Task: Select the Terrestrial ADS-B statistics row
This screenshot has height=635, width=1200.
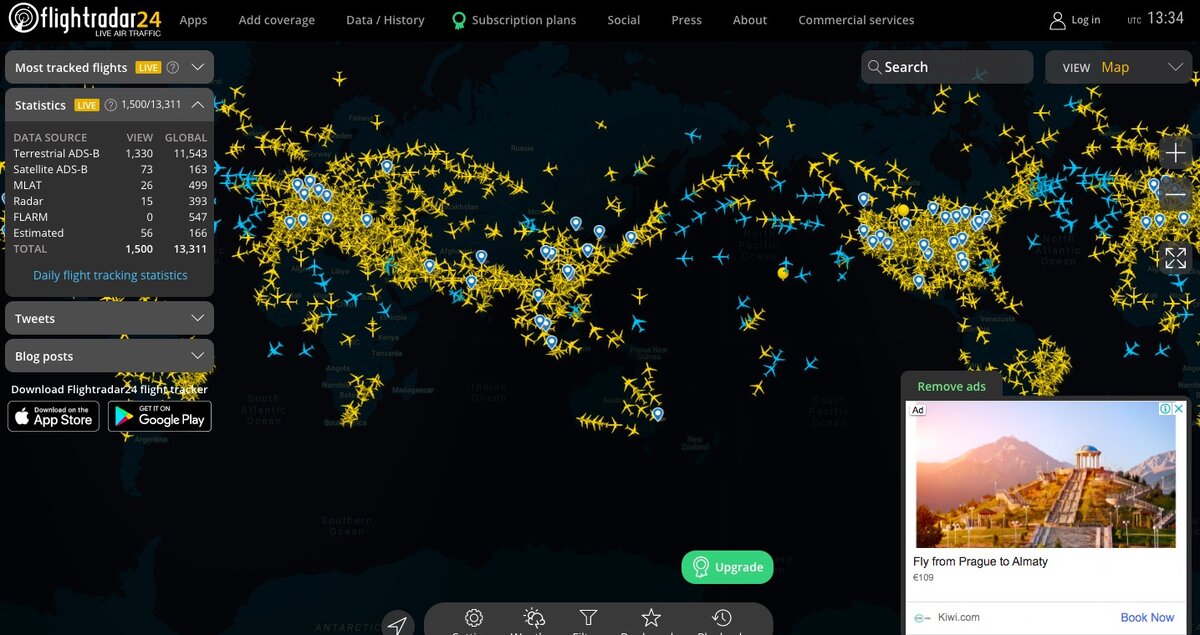Action: point(110,153)
